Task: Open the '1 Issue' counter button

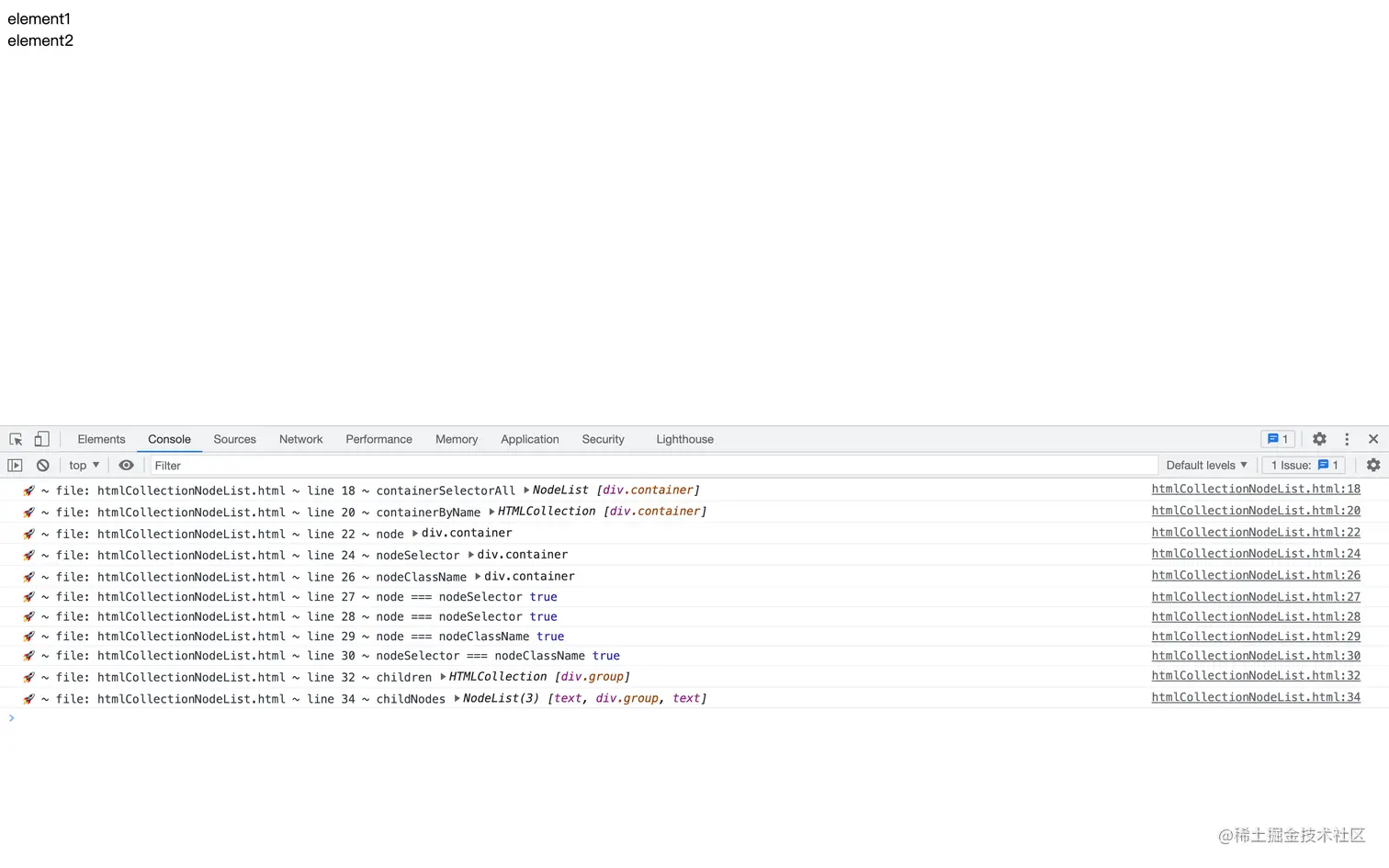Action: point(1304,466)
